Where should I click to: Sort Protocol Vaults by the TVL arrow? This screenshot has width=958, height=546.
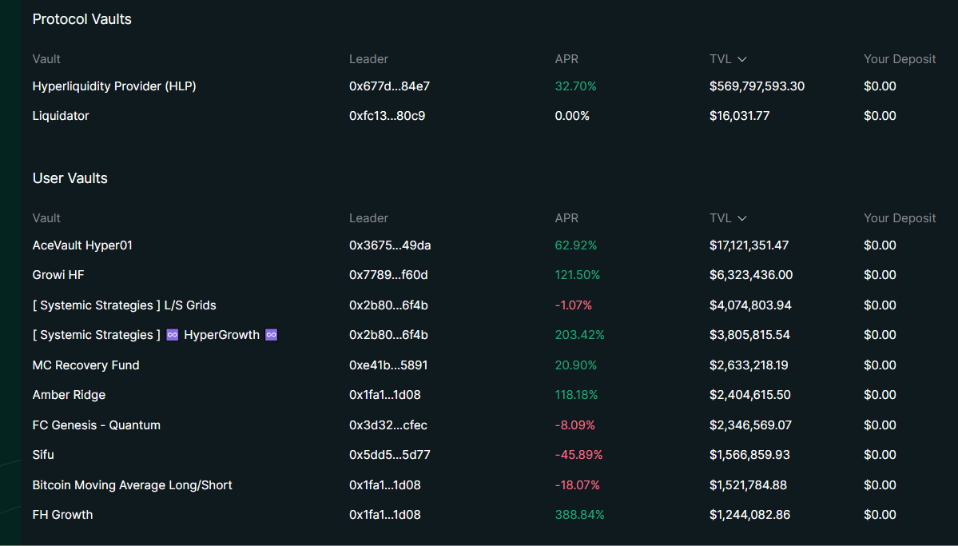742,59
